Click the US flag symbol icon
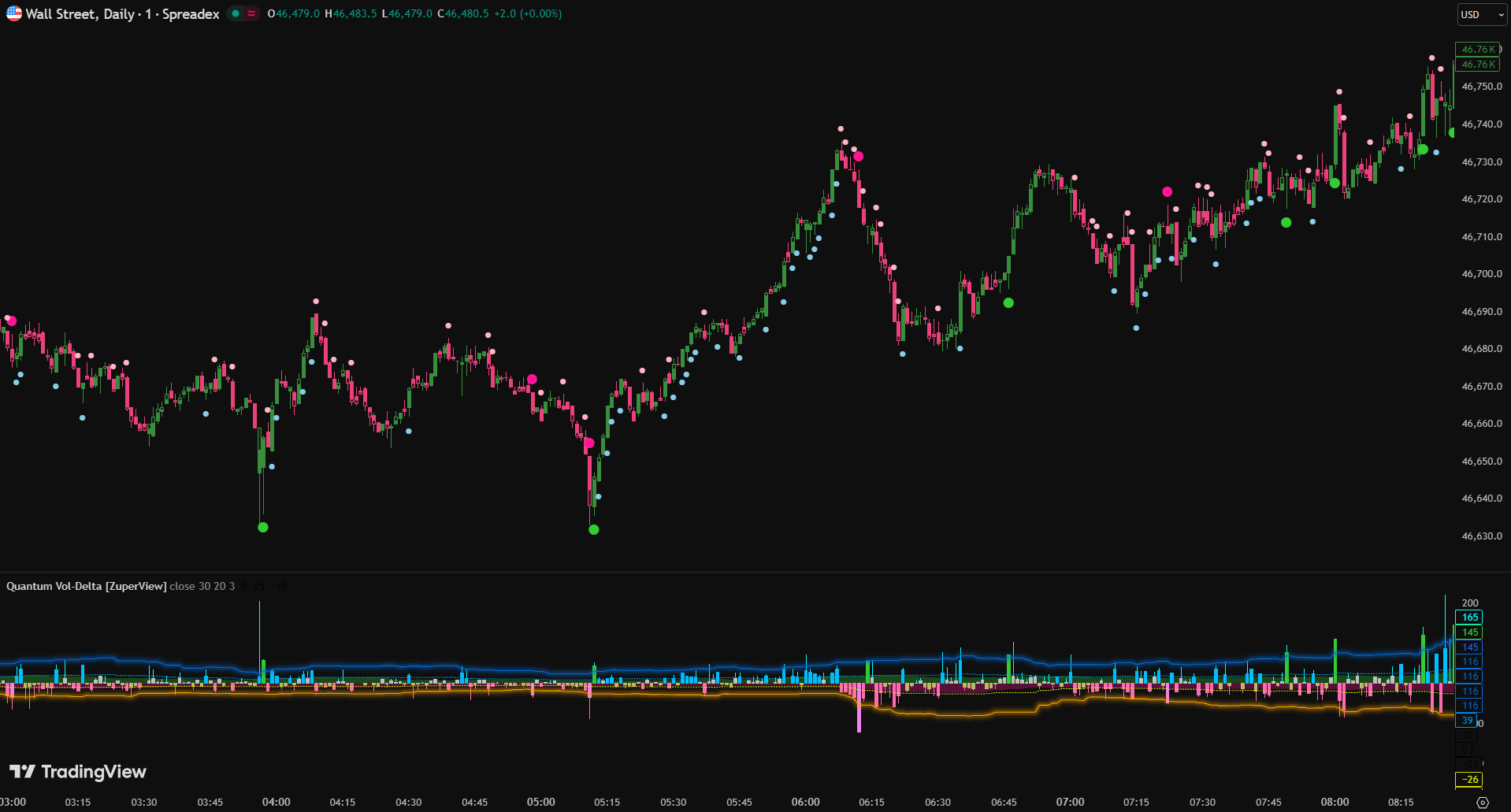Screen dimensions: 1511x812 (x=14, y=13)
